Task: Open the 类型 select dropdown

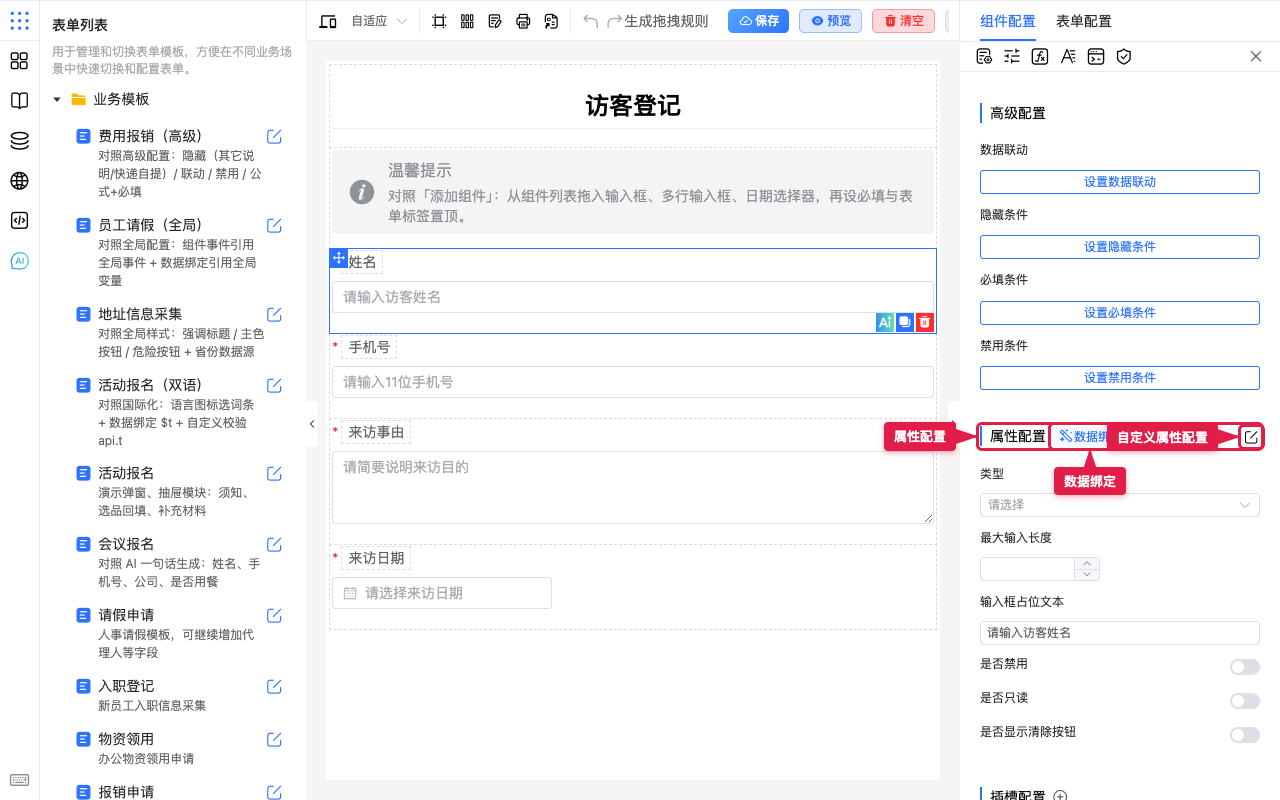Action: pos(1120,505)
